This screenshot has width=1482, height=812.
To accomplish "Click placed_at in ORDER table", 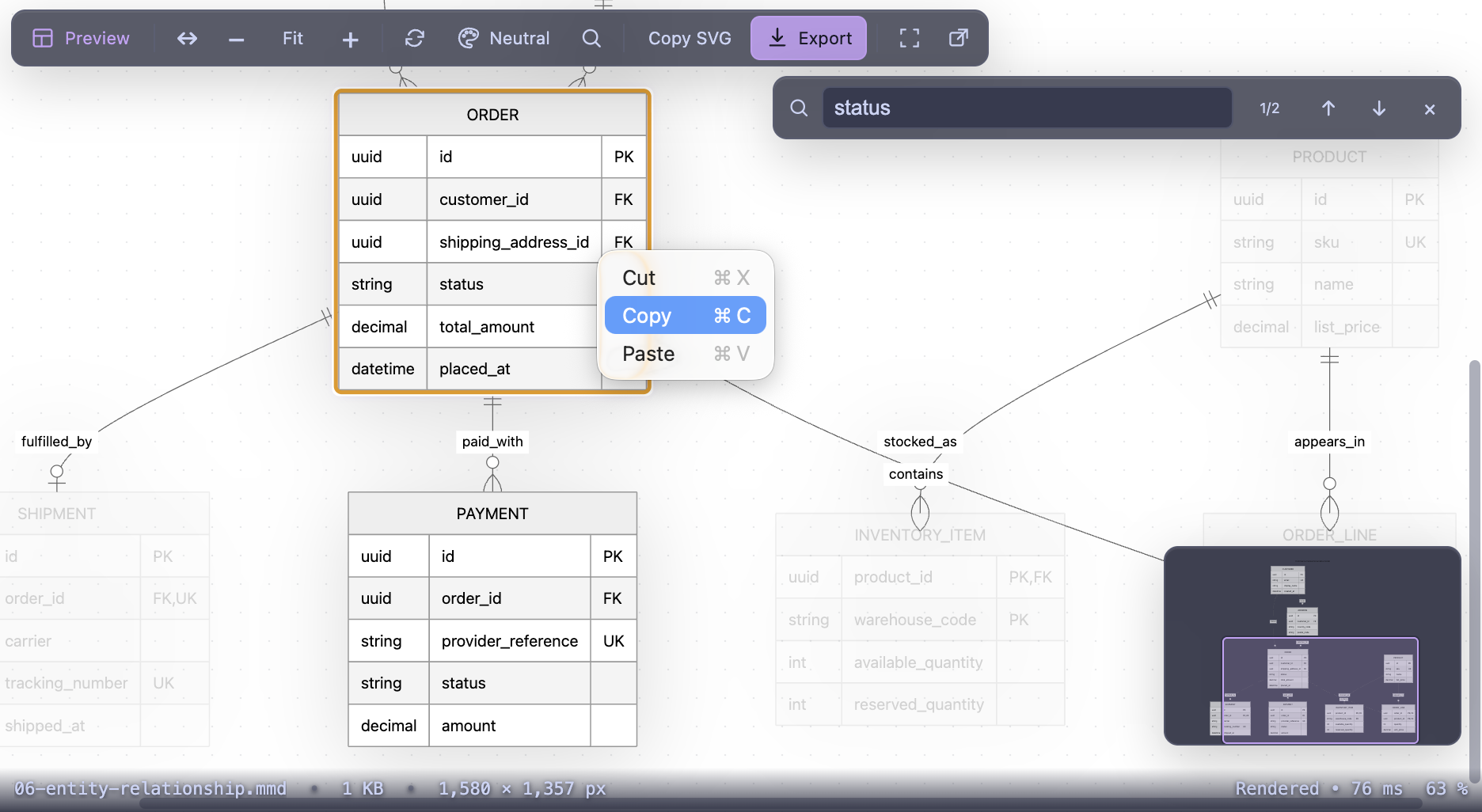I will (475, 369).
